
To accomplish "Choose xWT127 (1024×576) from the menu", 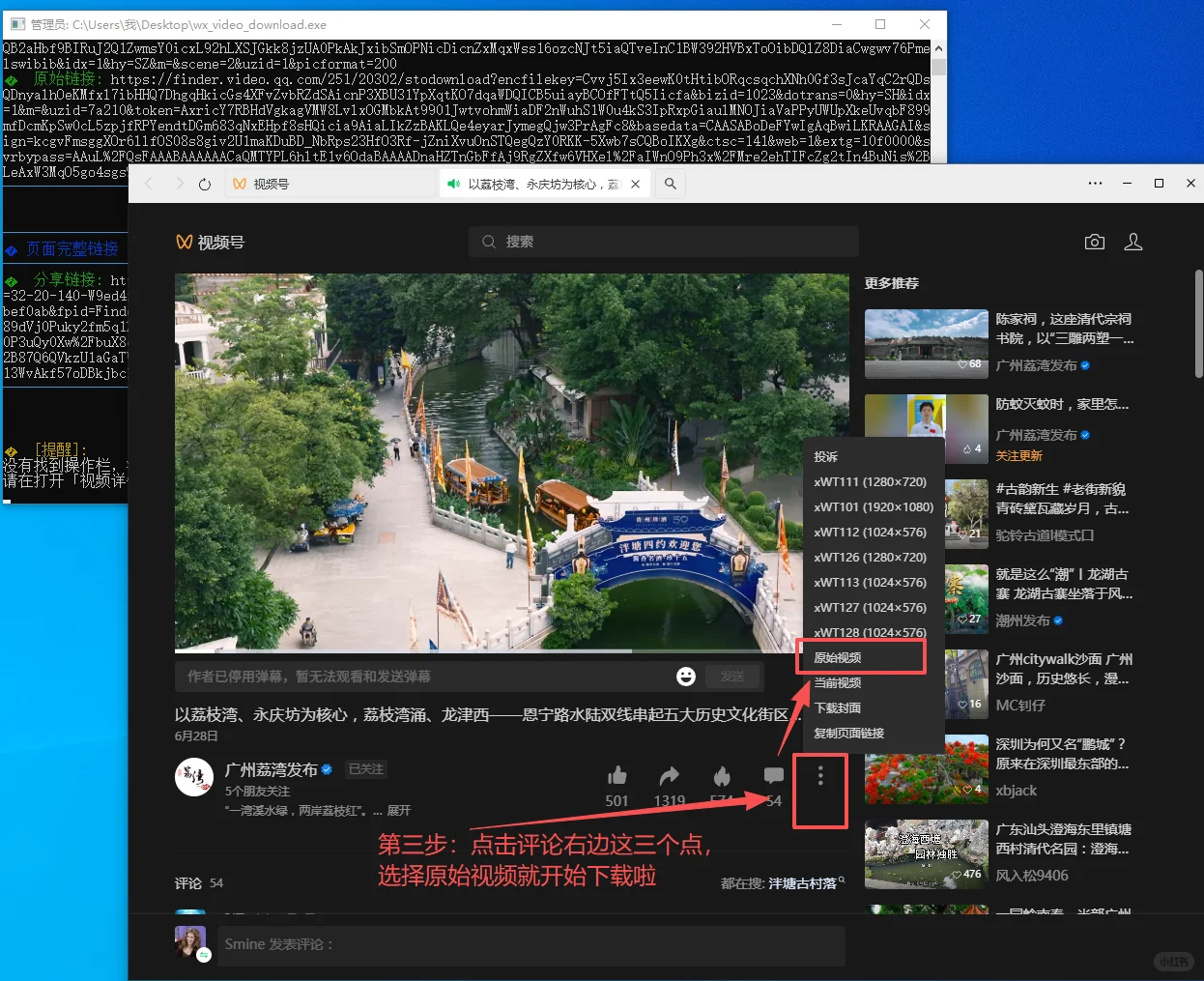I will [x=873, y=607].
